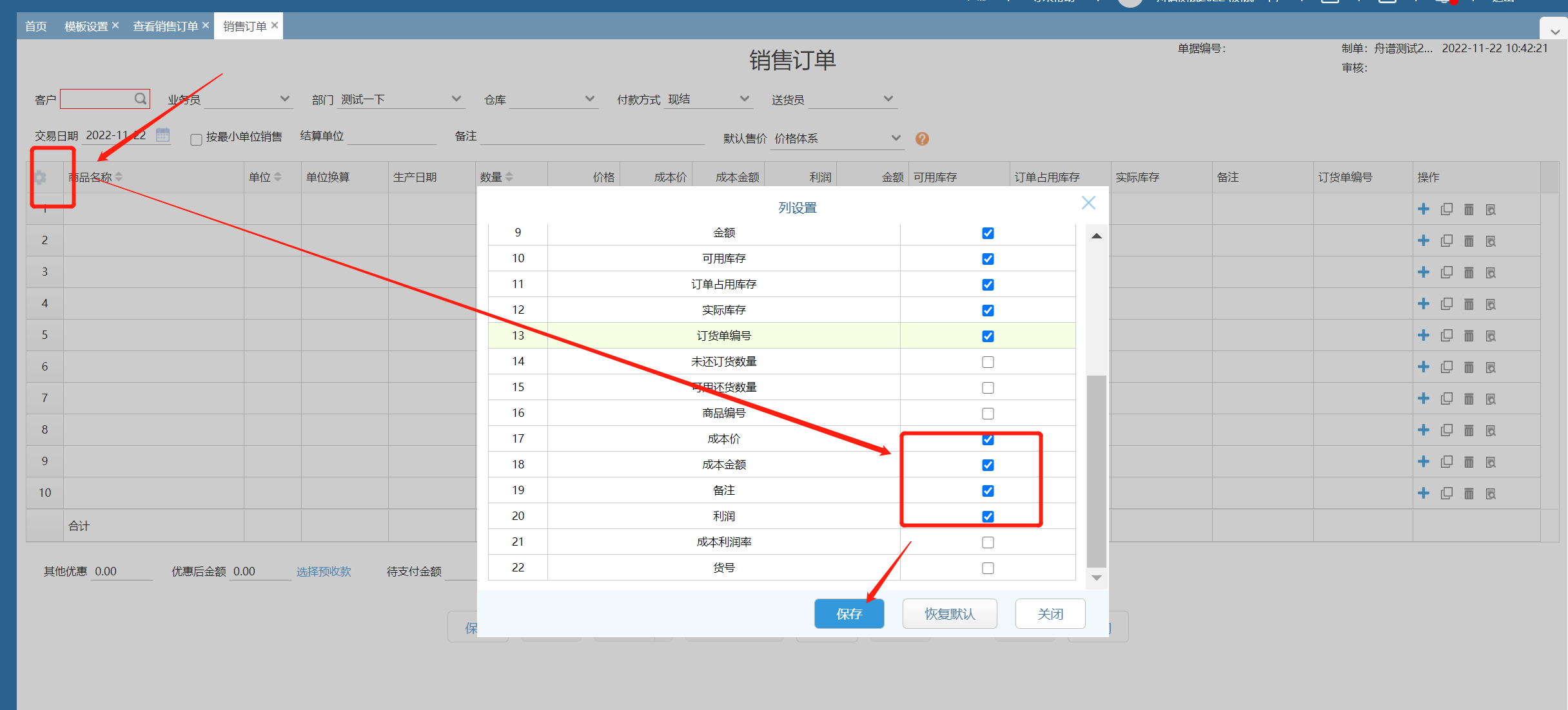Click the orange help question-mark icon

pos(922,139)
